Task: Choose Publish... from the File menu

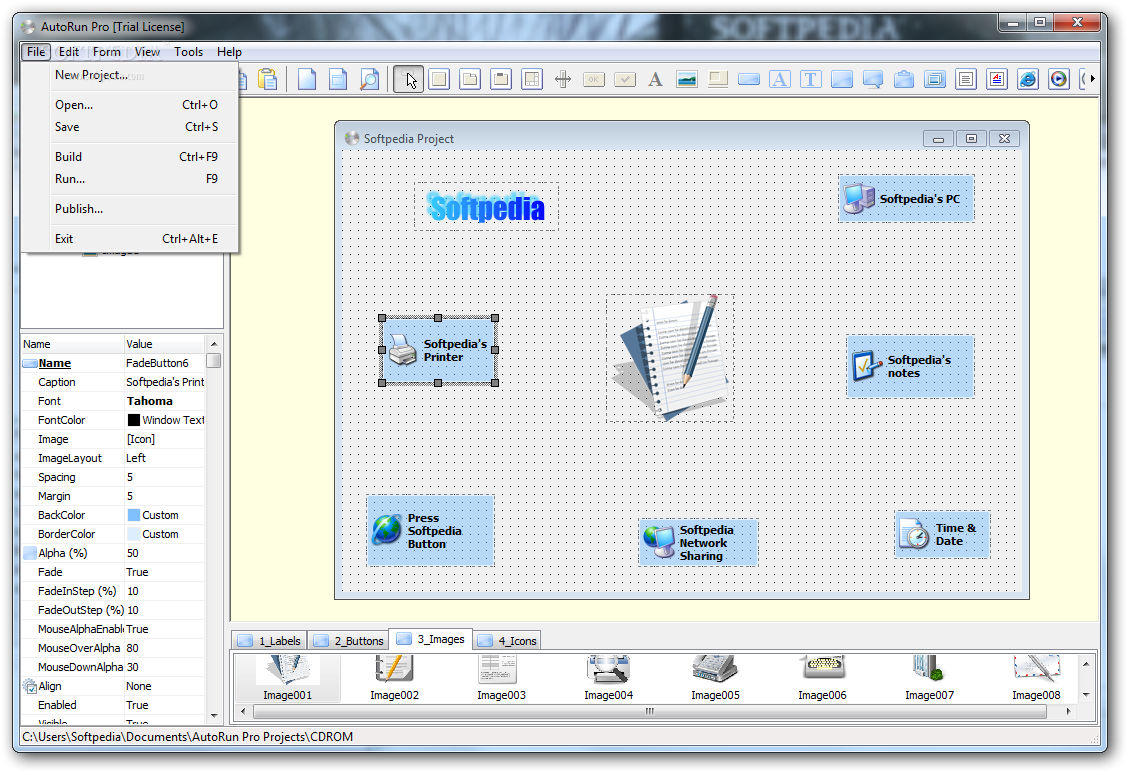Action: (x=130, y=209)
